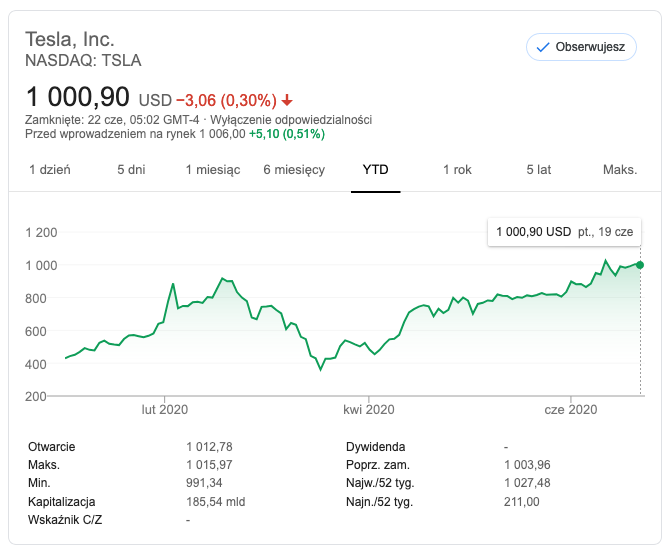Screen dimensions: 670x552
Task: Click the blue checkmark icon in Obserwujesz
Action: click(543, 47)
